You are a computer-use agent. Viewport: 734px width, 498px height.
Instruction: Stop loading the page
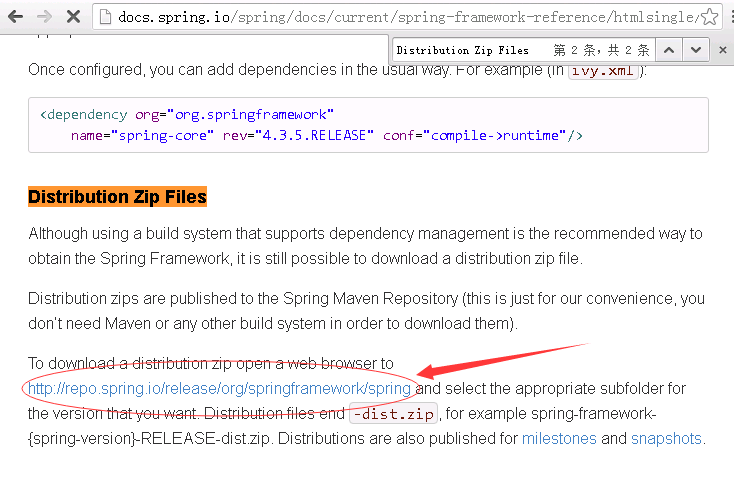73,17
